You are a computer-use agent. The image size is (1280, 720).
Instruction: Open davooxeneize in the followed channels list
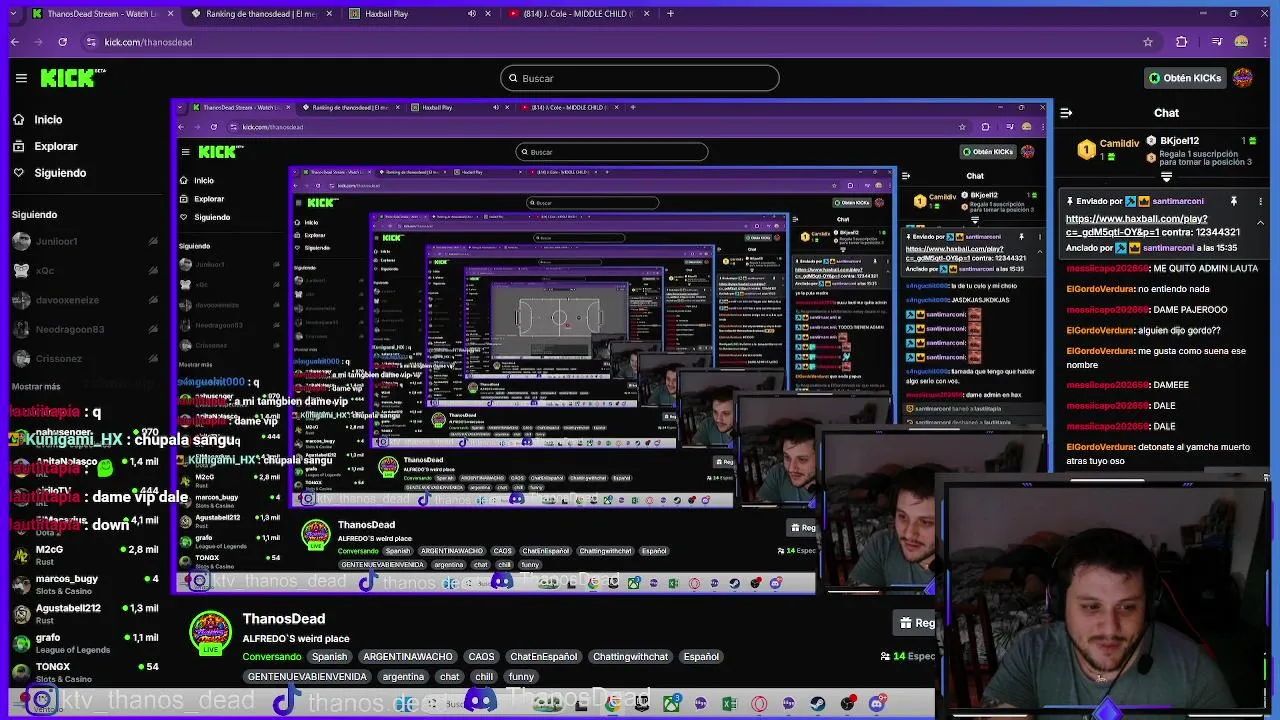tap(84, 300)
